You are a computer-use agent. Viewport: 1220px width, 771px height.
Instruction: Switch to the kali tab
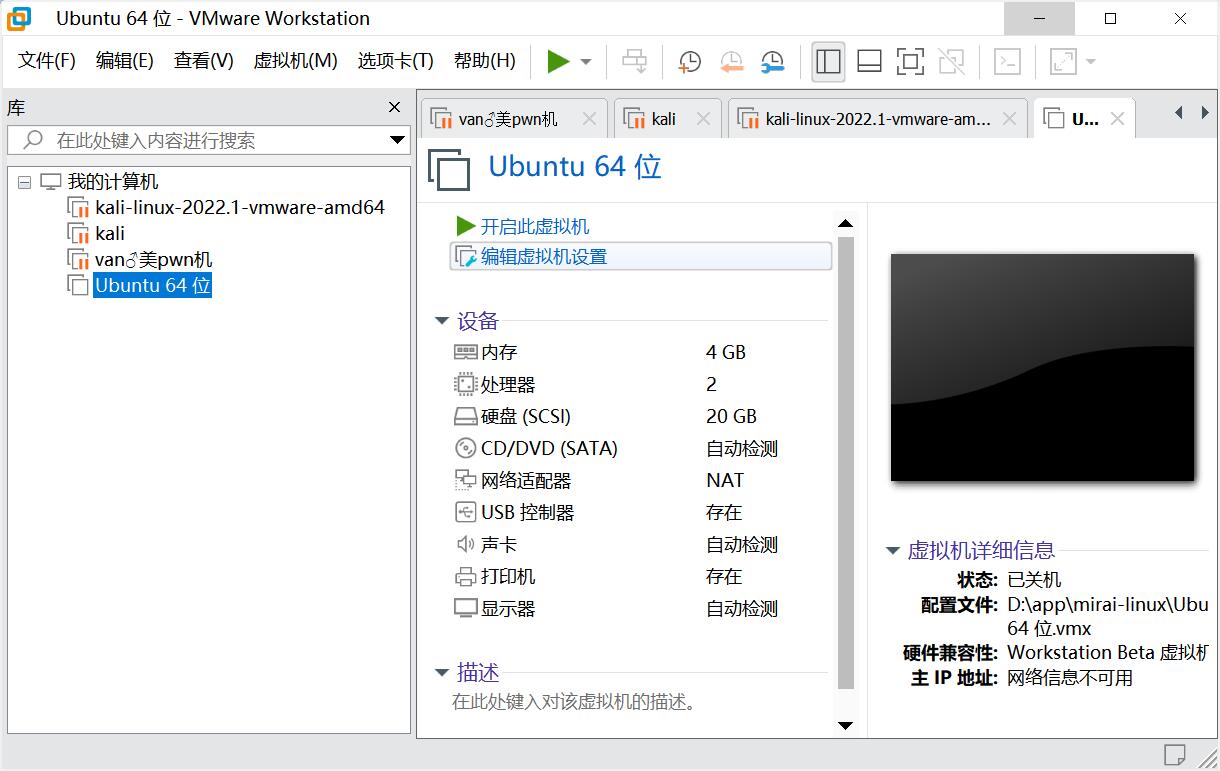[x=663, y=119]
